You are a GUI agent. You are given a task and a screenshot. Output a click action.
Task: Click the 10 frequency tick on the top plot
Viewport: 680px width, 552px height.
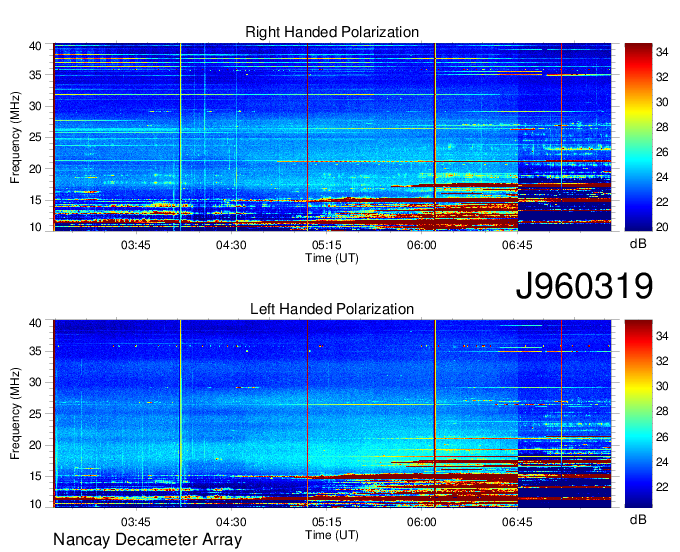pyautogui.click(x=35, y=227)
